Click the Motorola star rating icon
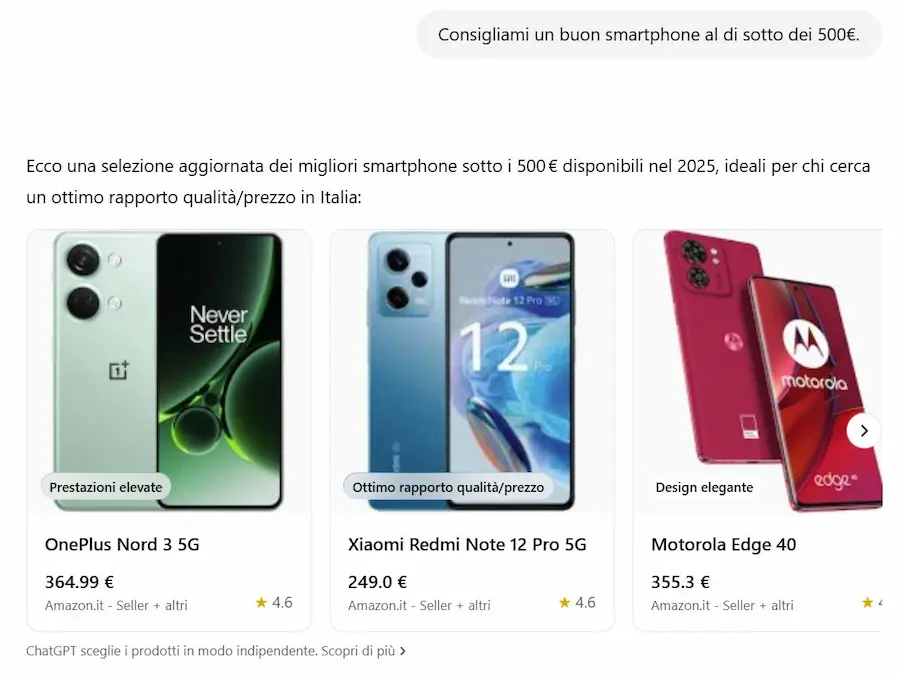900x675 pixels. (x=867, y=602)
